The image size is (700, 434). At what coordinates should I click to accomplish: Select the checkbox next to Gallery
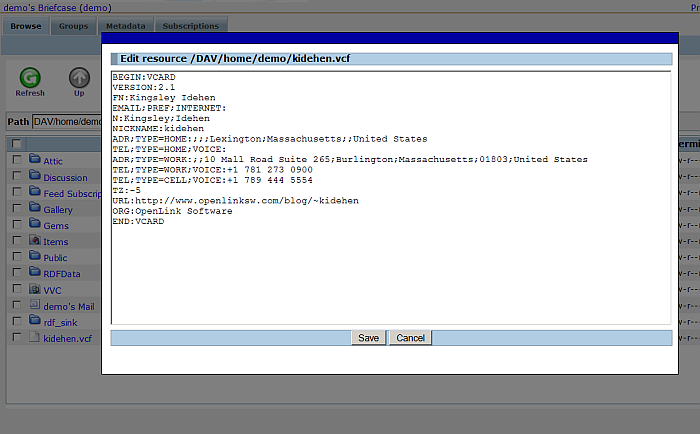(17, 209)
